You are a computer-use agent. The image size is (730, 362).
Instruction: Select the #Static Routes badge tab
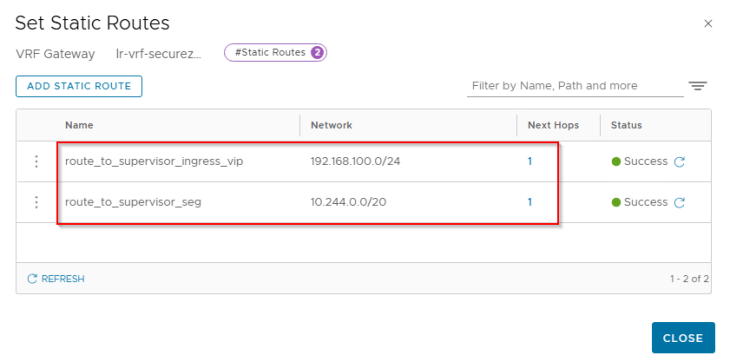(x=275, y=53)
